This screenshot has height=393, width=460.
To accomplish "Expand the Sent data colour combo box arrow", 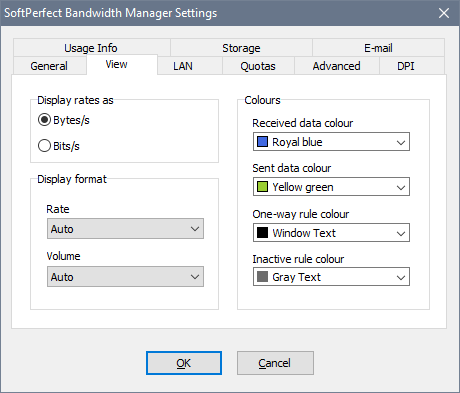I will coord(401,187).
